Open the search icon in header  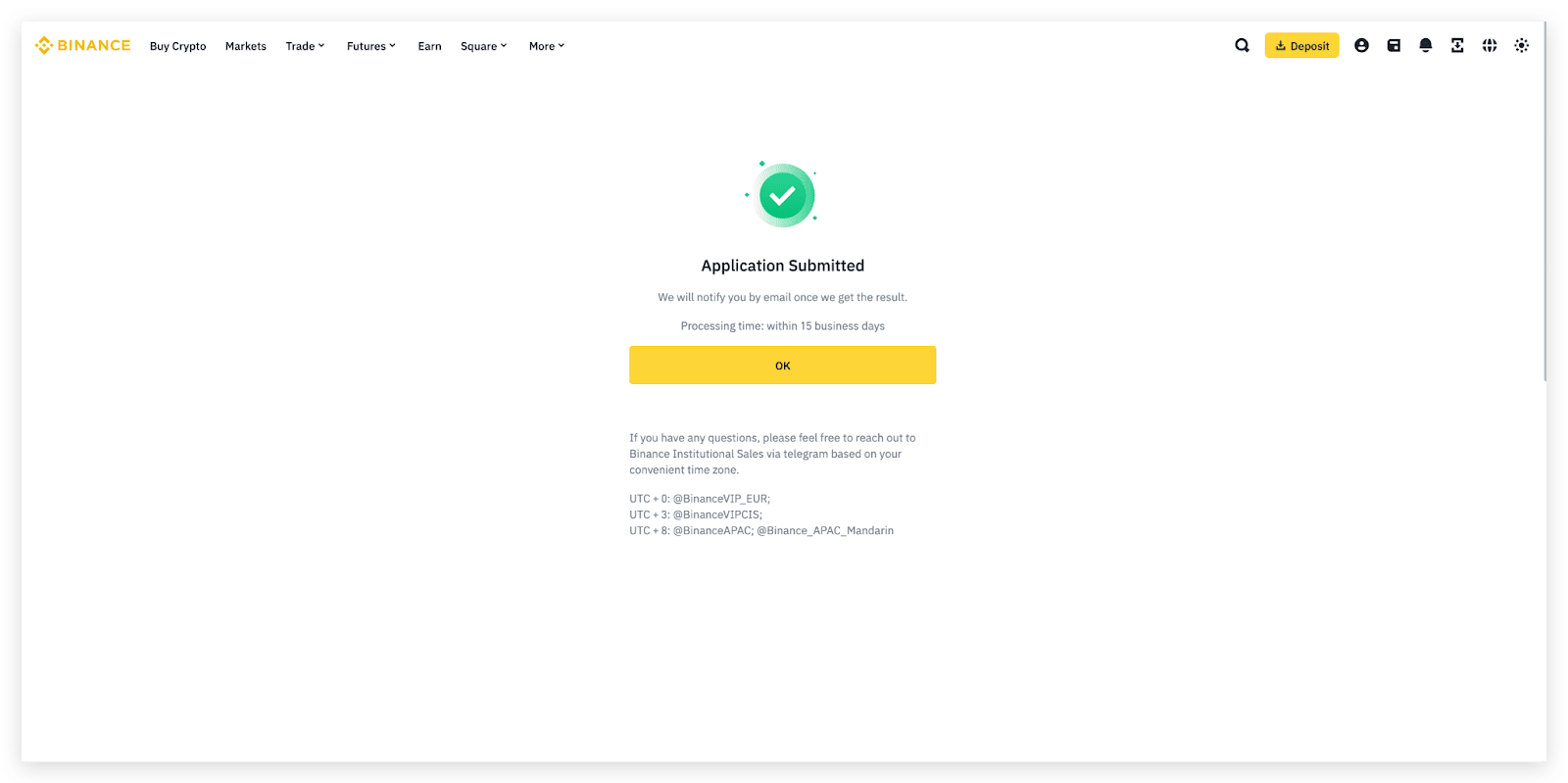[1242, 45]
